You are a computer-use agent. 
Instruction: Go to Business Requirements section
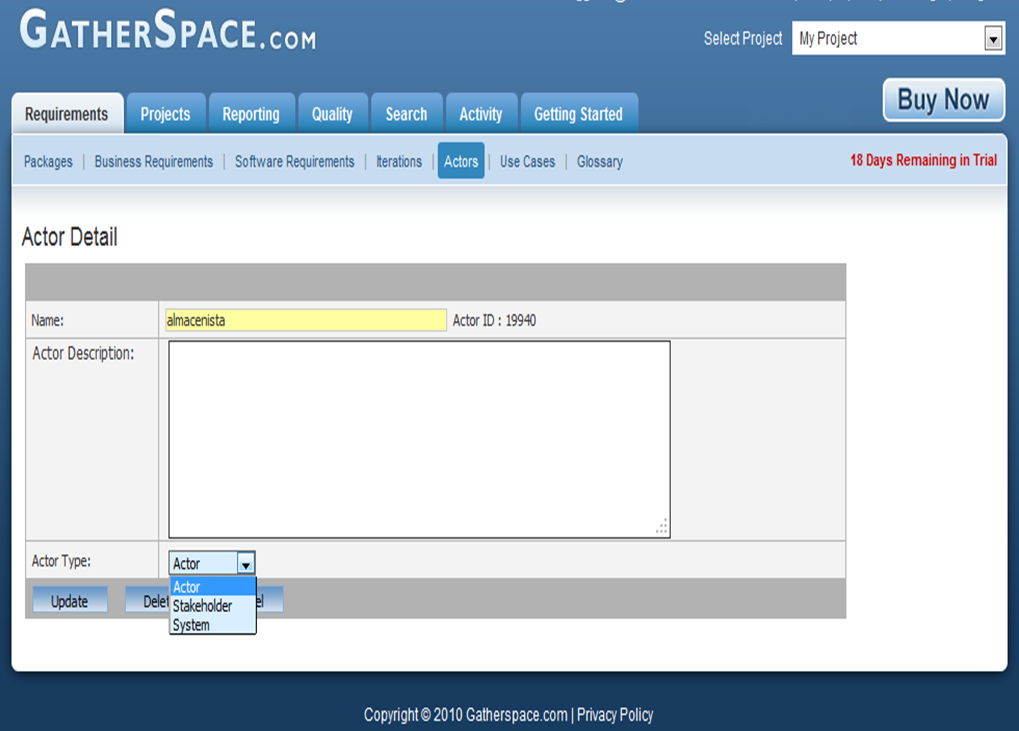tap(153, 162)
